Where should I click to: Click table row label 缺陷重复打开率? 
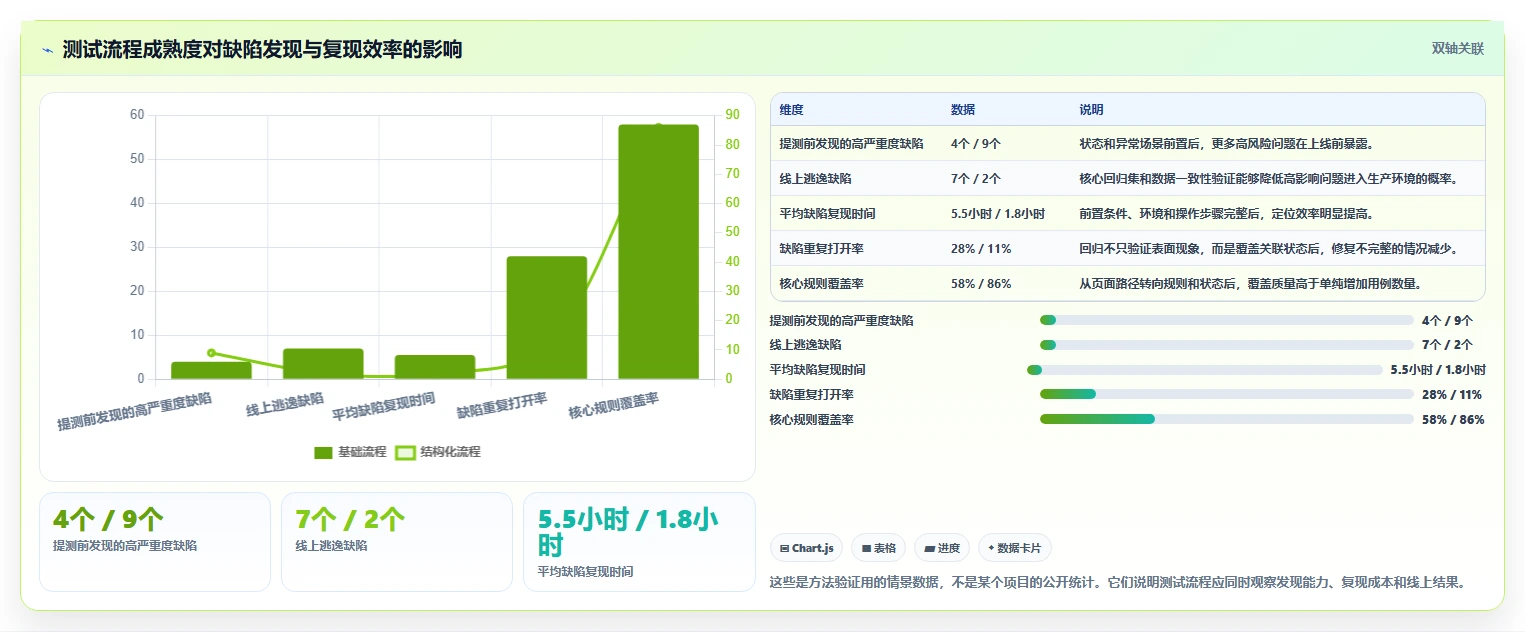point(820,249)
